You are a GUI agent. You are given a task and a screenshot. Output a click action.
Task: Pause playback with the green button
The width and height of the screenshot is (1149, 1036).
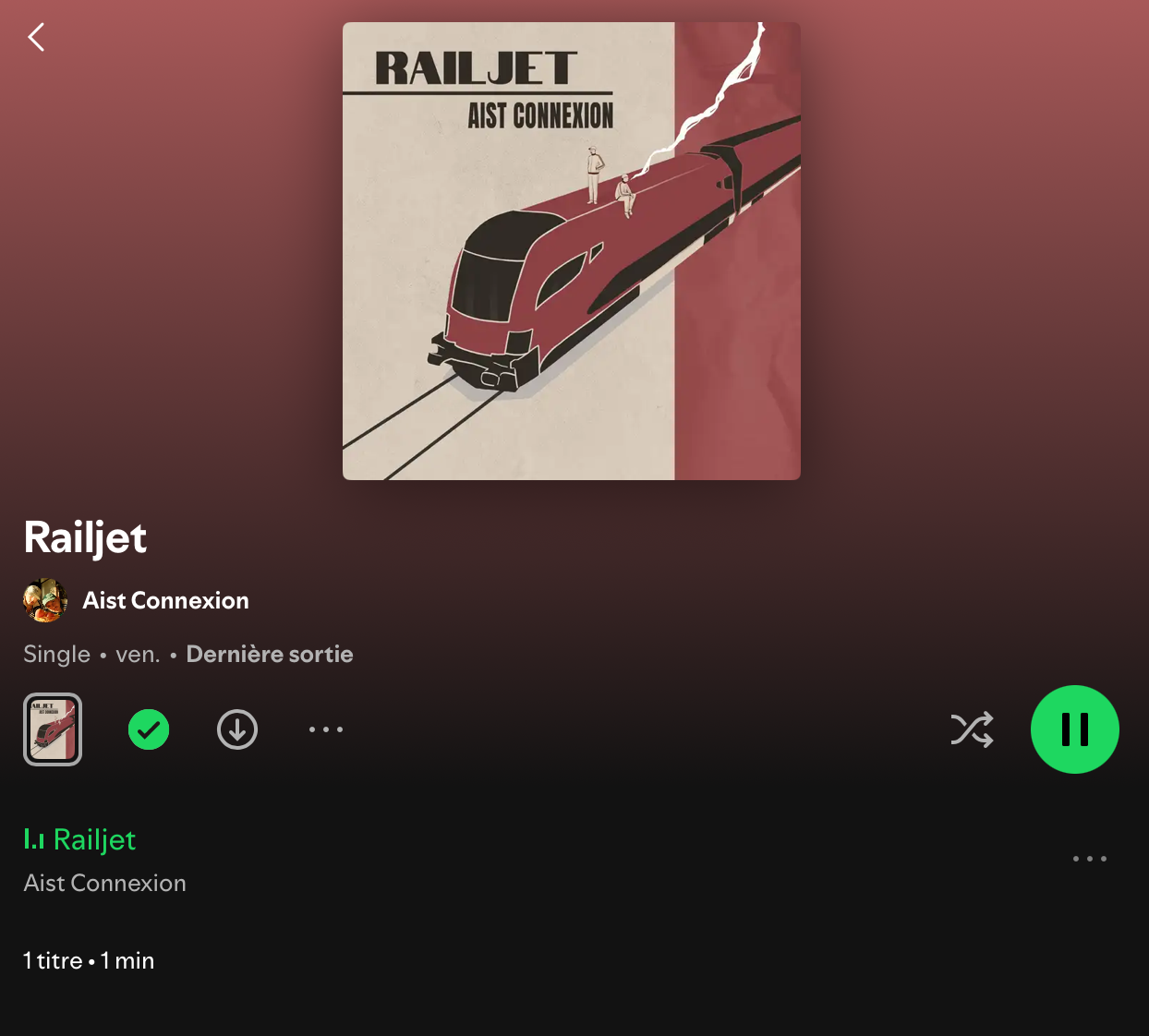pyautogui.click(x=1075, y=729)
